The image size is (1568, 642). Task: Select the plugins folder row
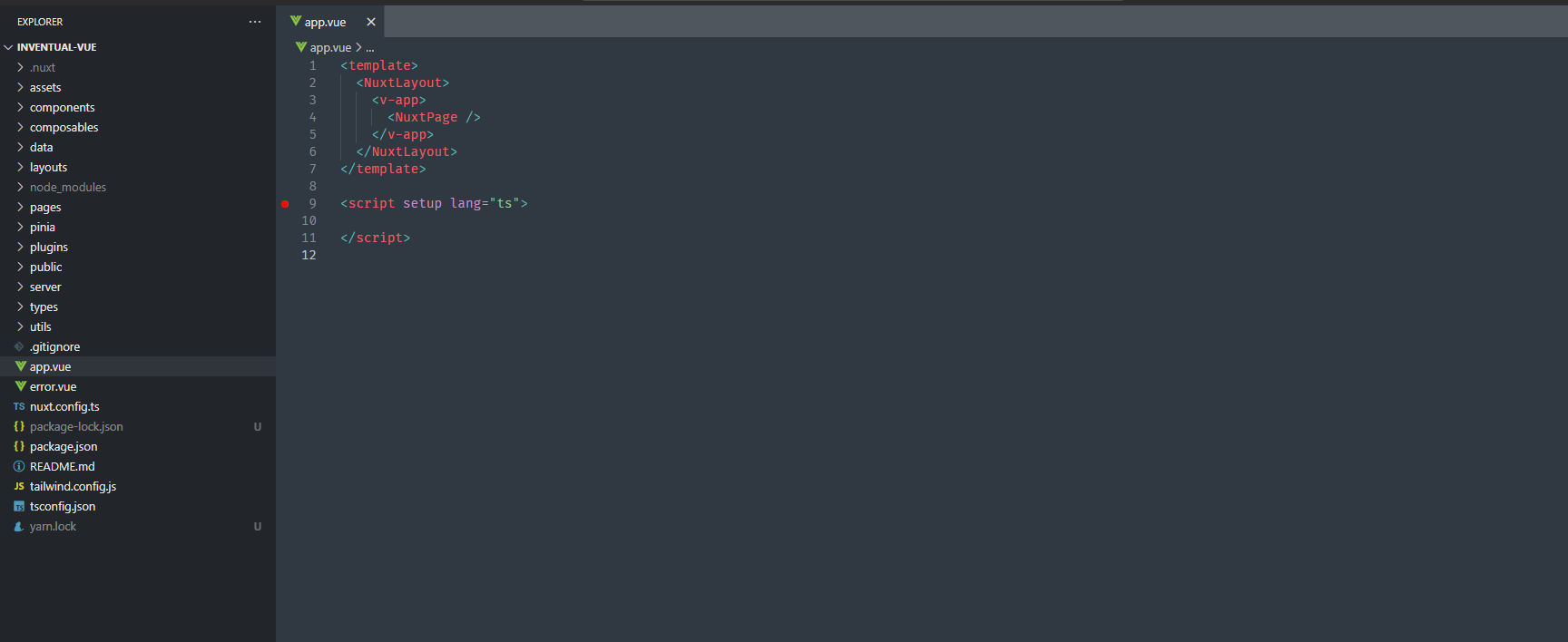point(138,247)
